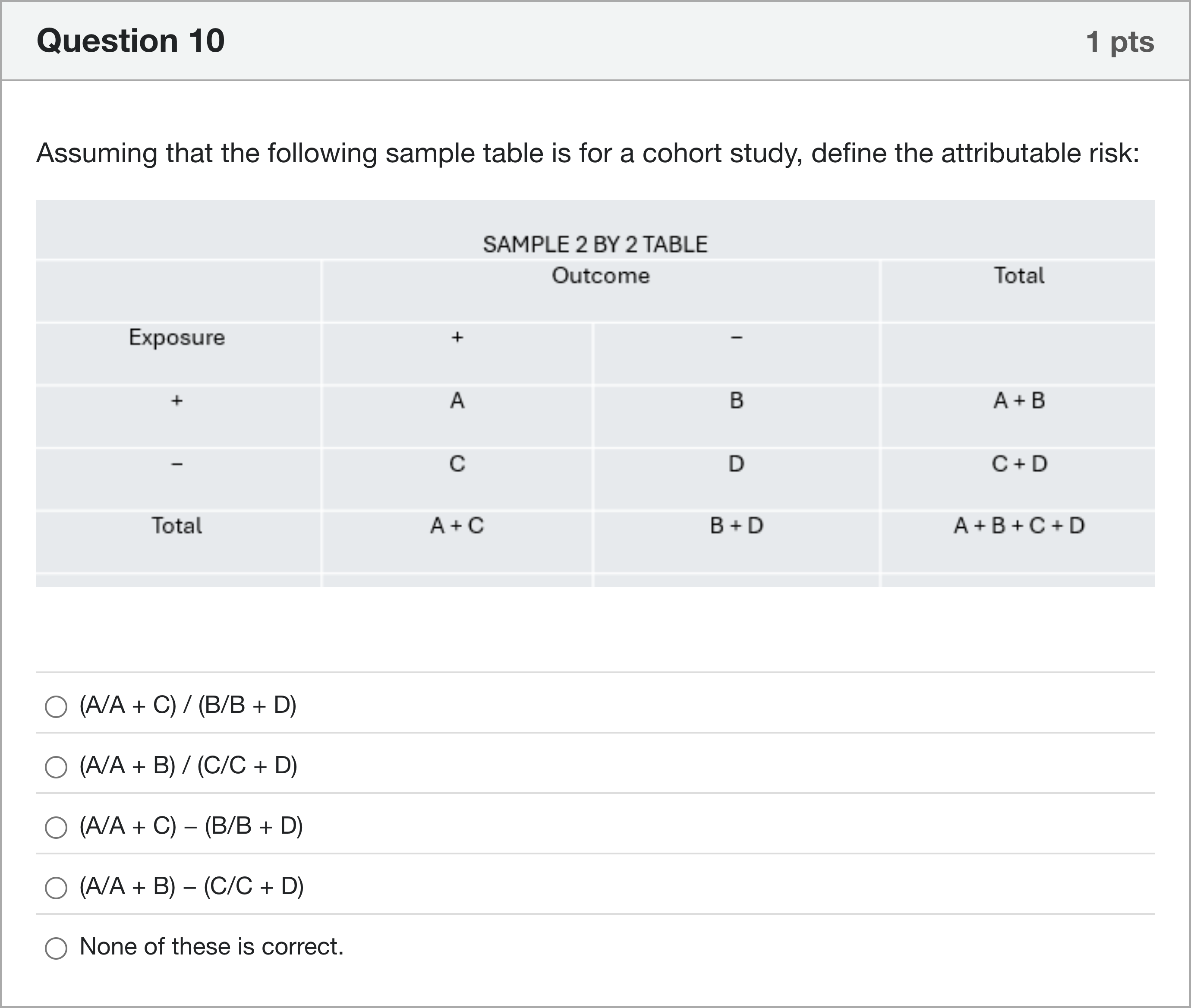Click table cell "C"
1191x1008 pixels.
coord(457,463)
